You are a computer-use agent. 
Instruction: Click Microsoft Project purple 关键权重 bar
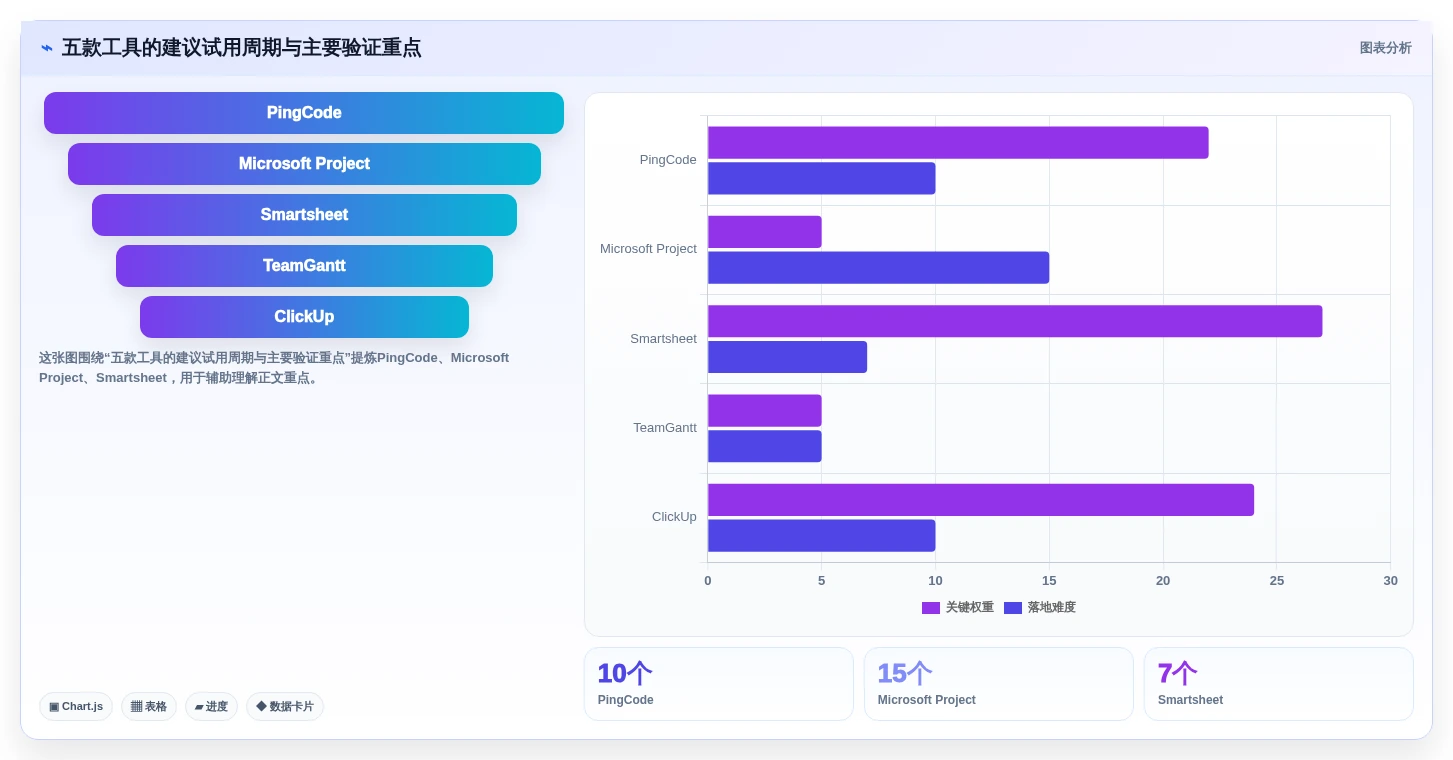pyautogui.click(x=765, y=232)
